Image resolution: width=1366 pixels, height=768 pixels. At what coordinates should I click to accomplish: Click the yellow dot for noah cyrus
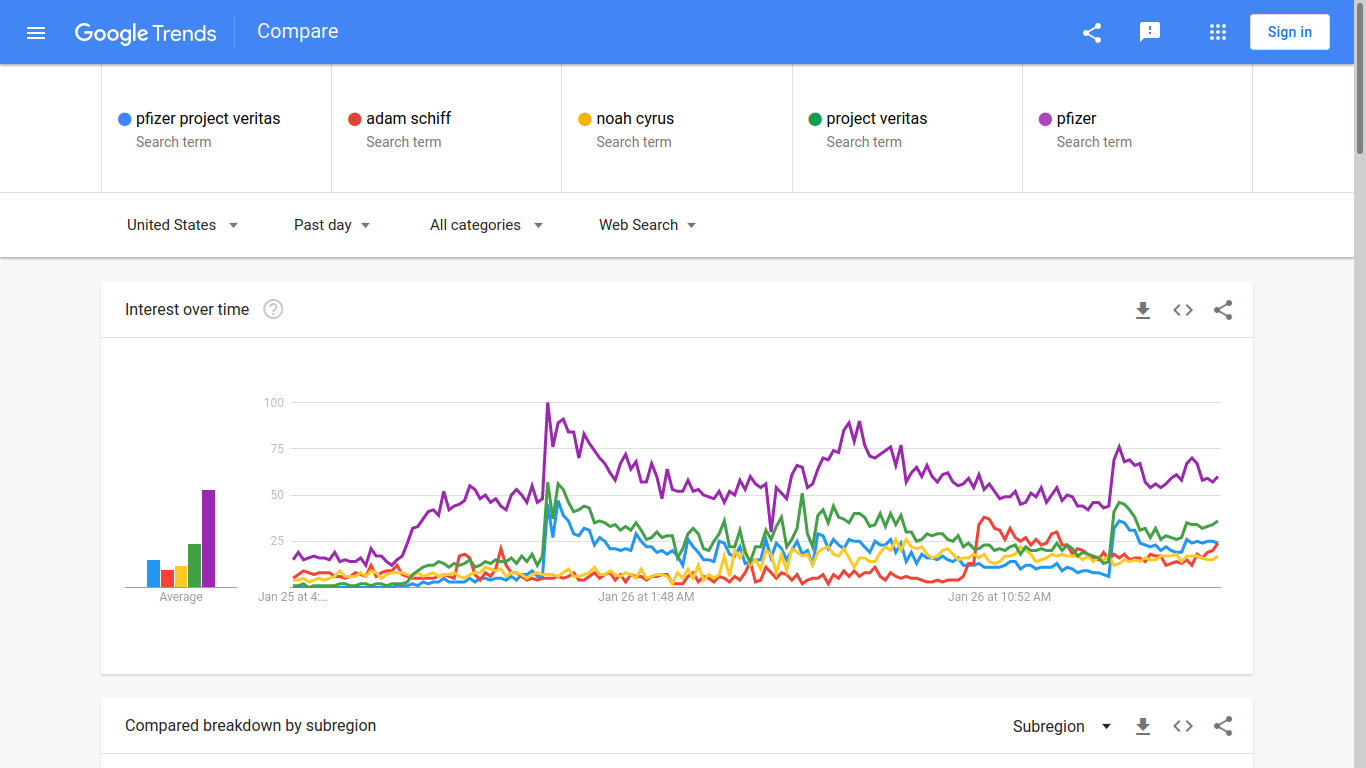585,119
